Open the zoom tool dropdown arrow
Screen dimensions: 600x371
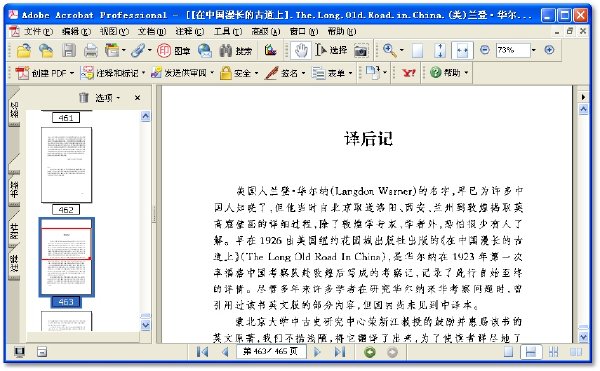click(x=401, y=50)
